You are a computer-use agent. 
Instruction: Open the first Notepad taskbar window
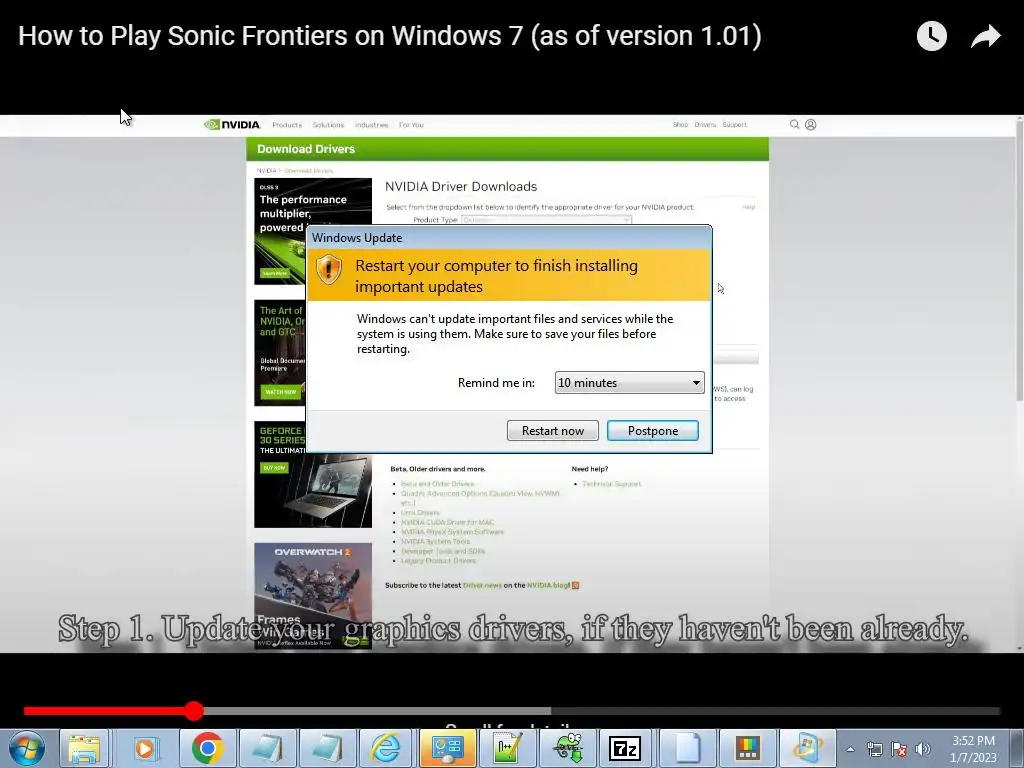tap(267, 748)
